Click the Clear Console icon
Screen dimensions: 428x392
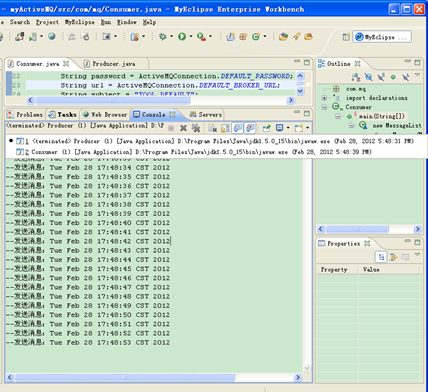(212, 128)
